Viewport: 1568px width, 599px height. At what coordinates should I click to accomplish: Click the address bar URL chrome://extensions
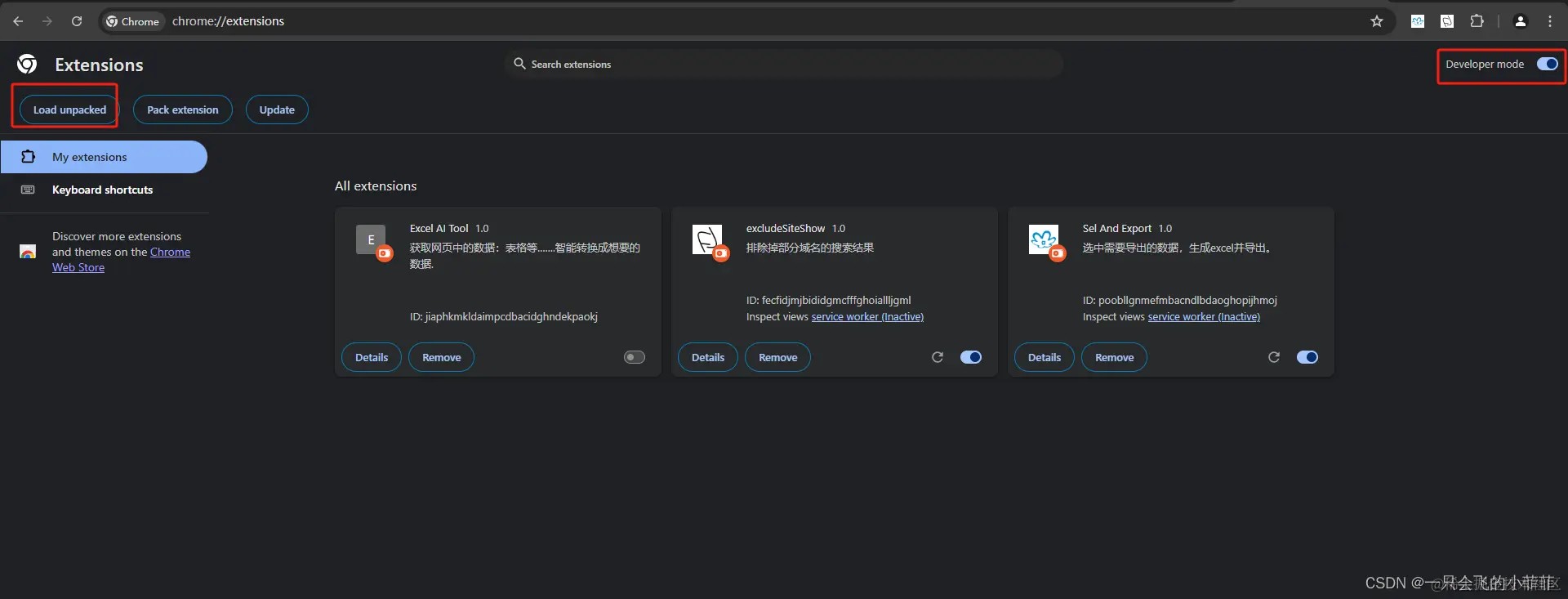click(228, 21)
